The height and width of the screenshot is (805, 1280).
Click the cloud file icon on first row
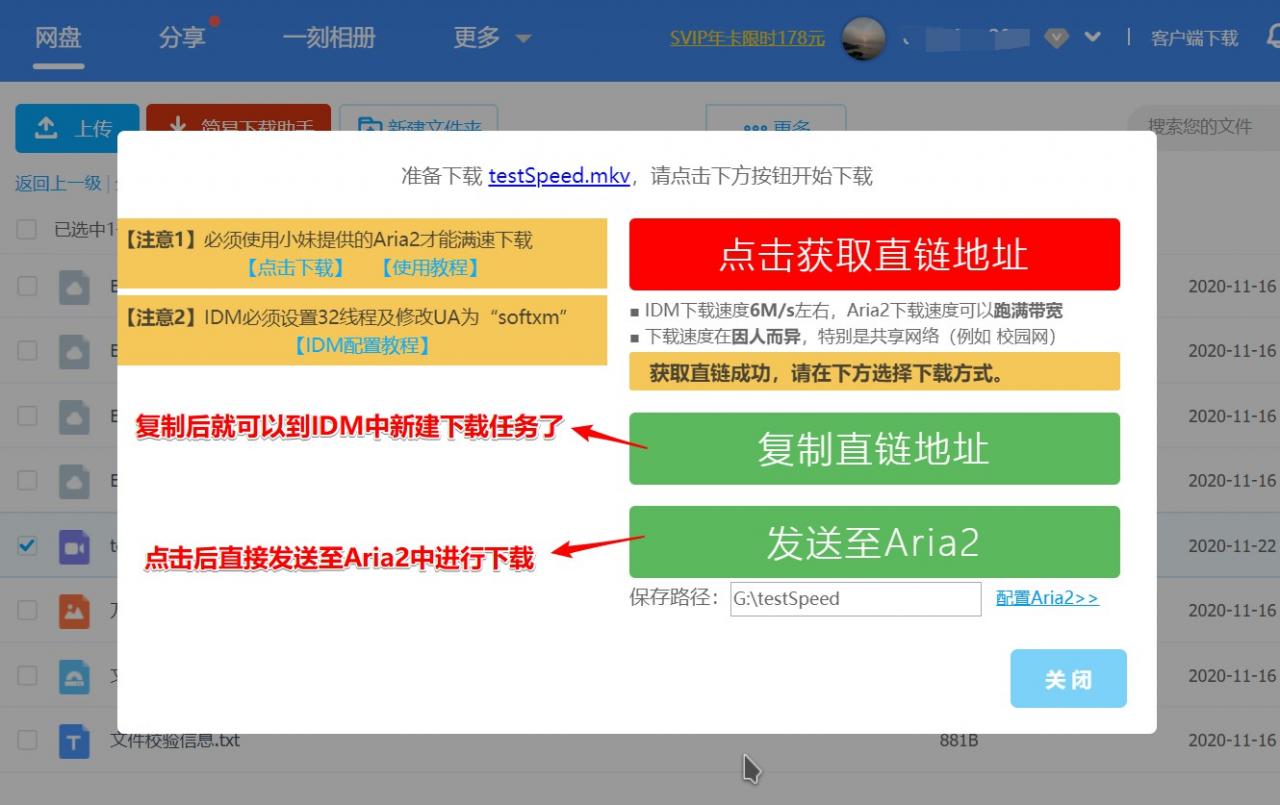click(x=72, y=285)
